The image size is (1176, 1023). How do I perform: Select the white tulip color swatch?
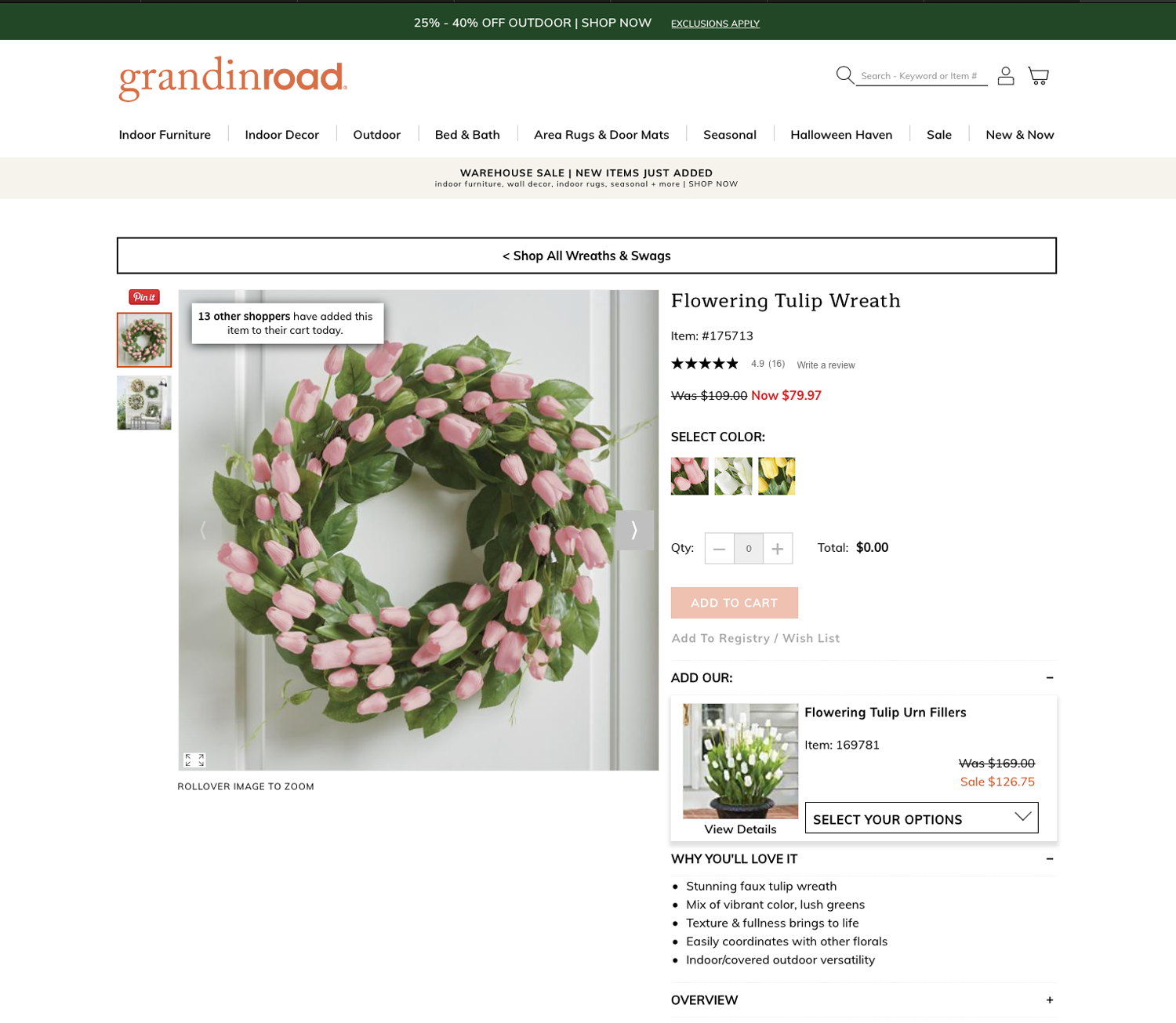click(733, 476)
